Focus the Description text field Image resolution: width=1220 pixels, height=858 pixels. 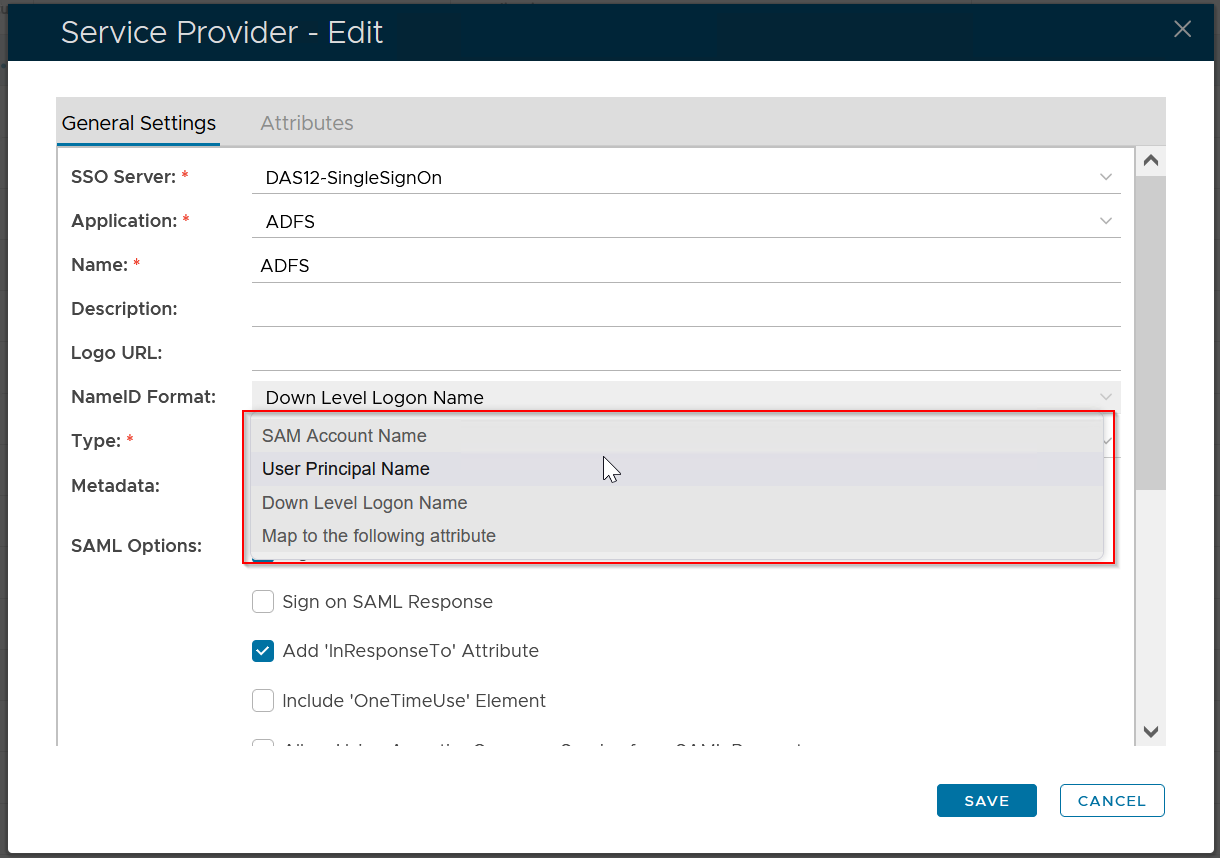tap(685, 310)
